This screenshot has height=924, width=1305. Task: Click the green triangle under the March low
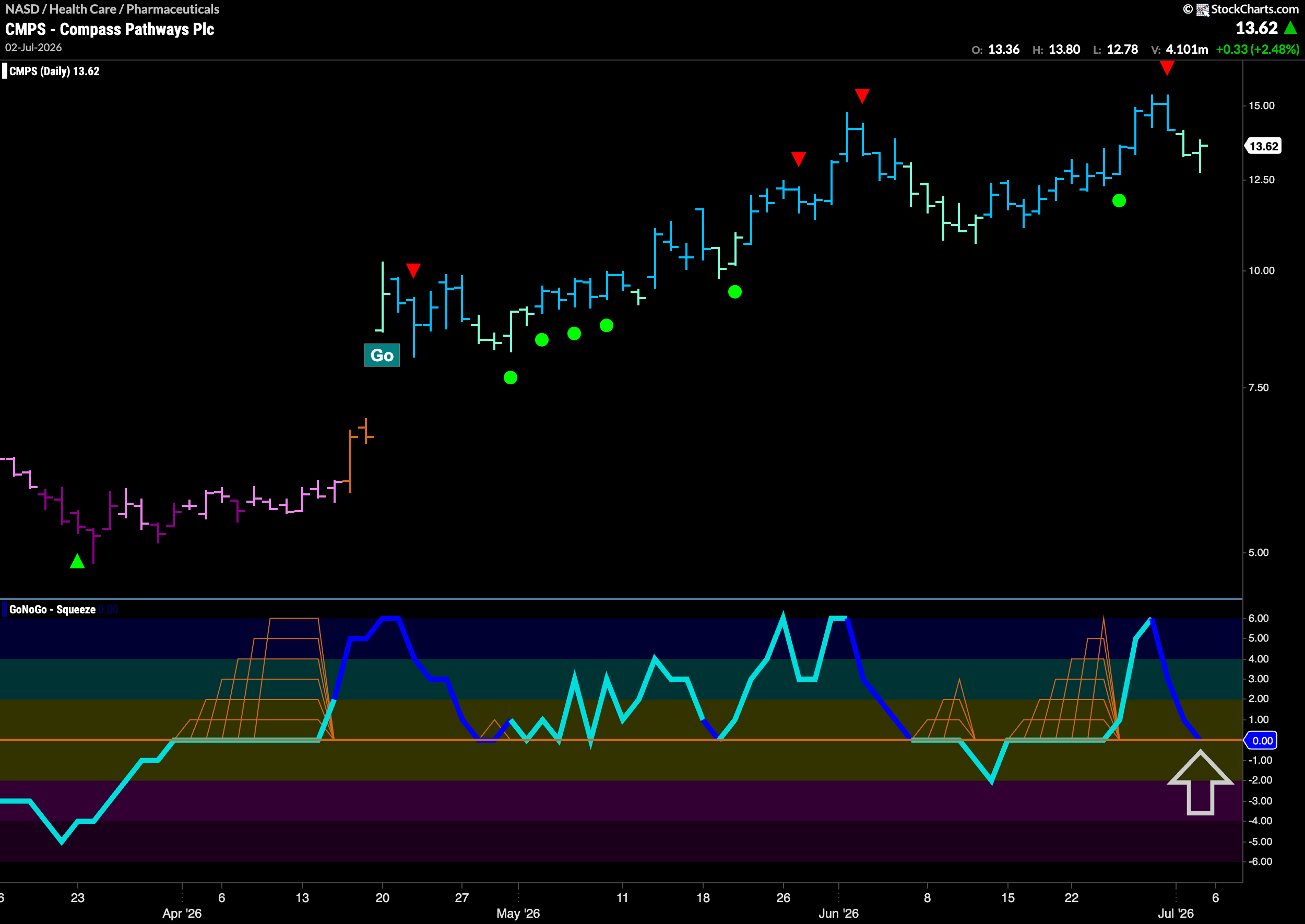[x=77, y=561]
